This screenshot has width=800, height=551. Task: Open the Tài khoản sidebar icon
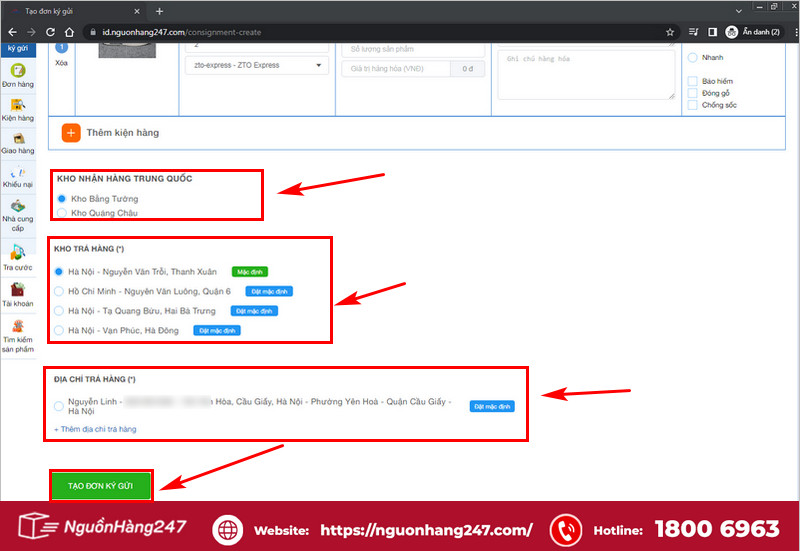pyautogui.click(x=18, y=289)
